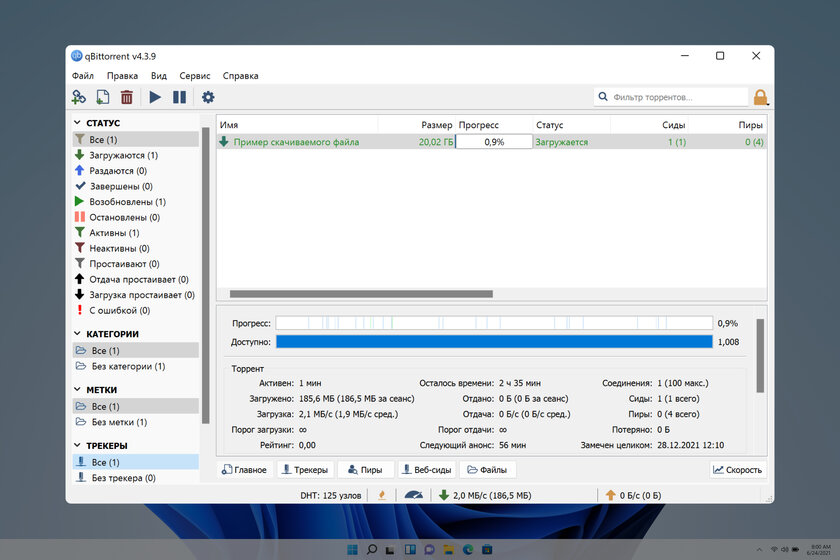Click the search magnifier in torrent filter
Viewport: 840px width, 560px height.
(603, 96)
